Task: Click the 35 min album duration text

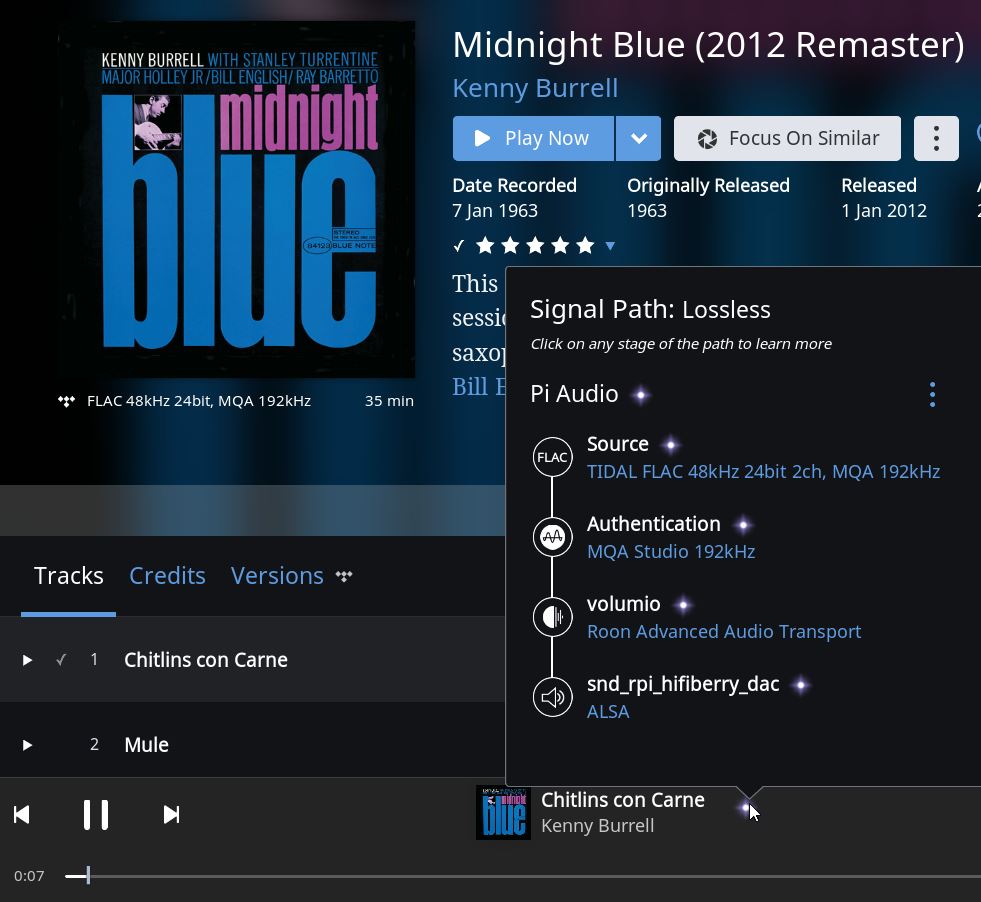Action: pyautogui.click(x=389, y=401)
